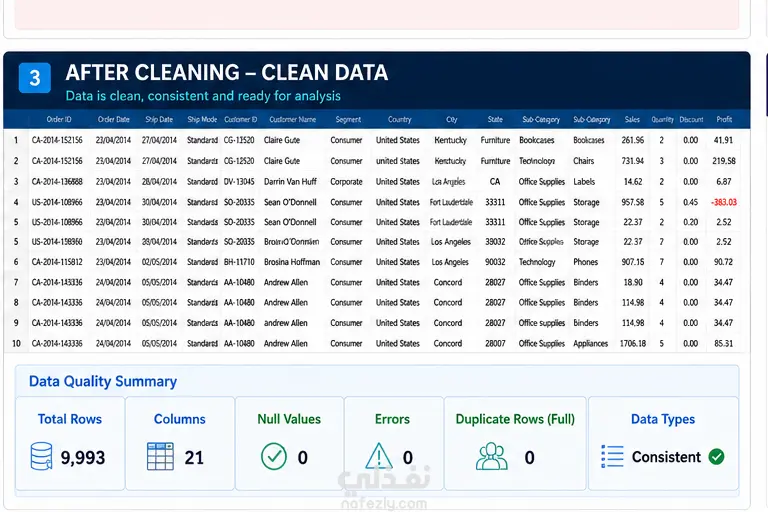Image resolution: width=768 pixels, height=512 pixels.
Task: Click the discount value 0.45
Action: pos(691,202)
